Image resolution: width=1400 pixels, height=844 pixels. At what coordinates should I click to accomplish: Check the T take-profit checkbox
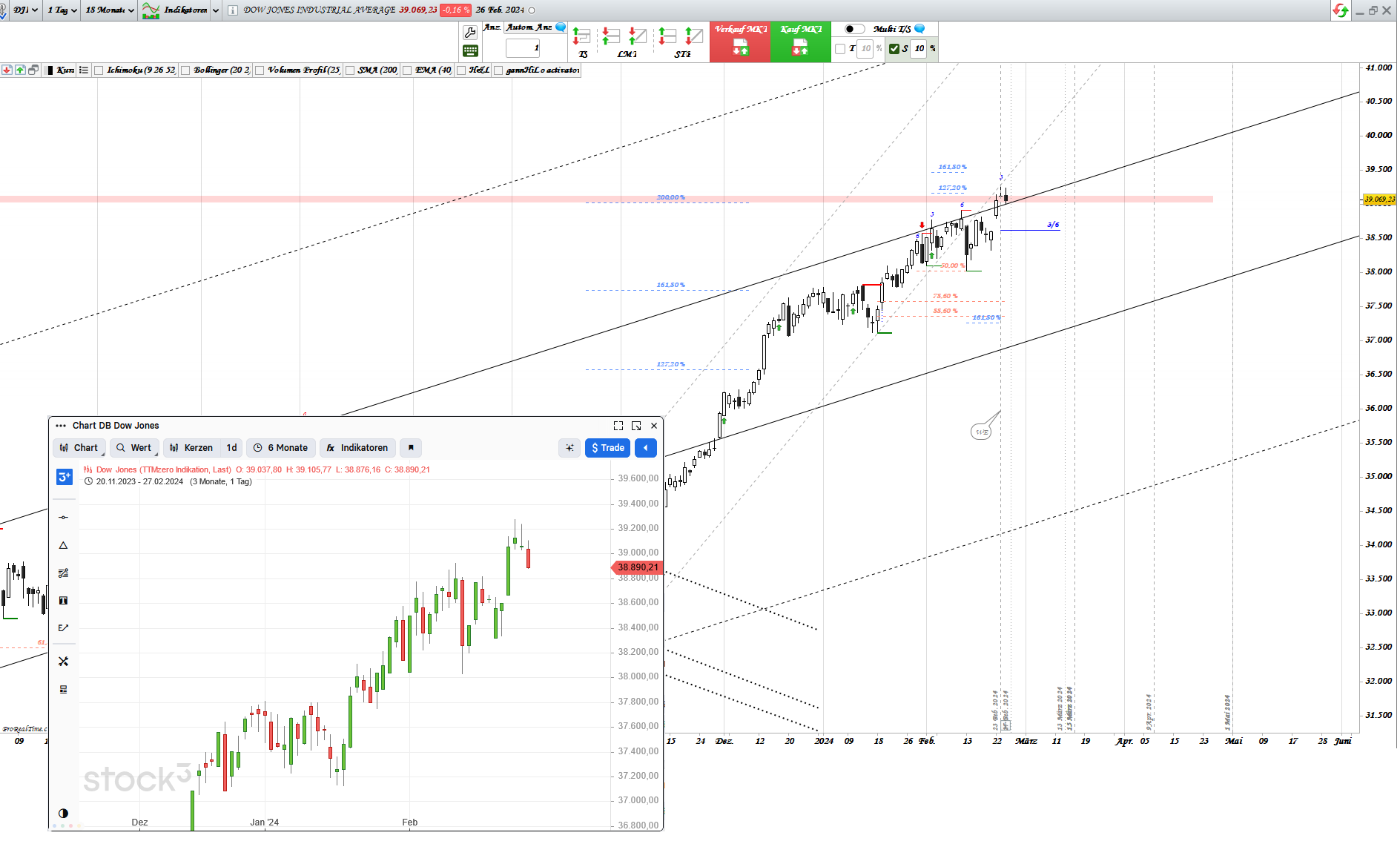coord(840,49)
